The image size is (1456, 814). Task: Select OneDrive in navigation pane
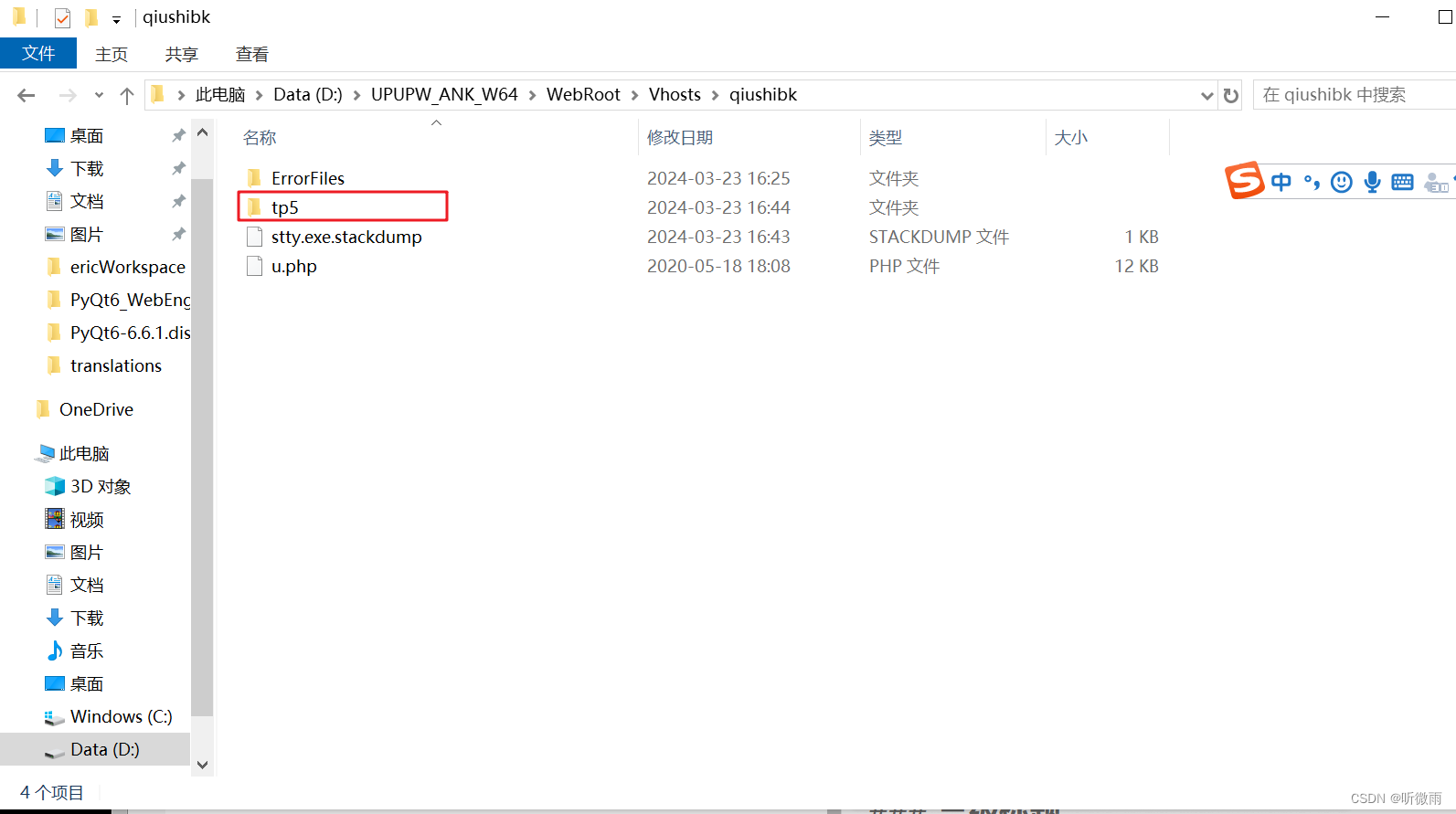96,409
